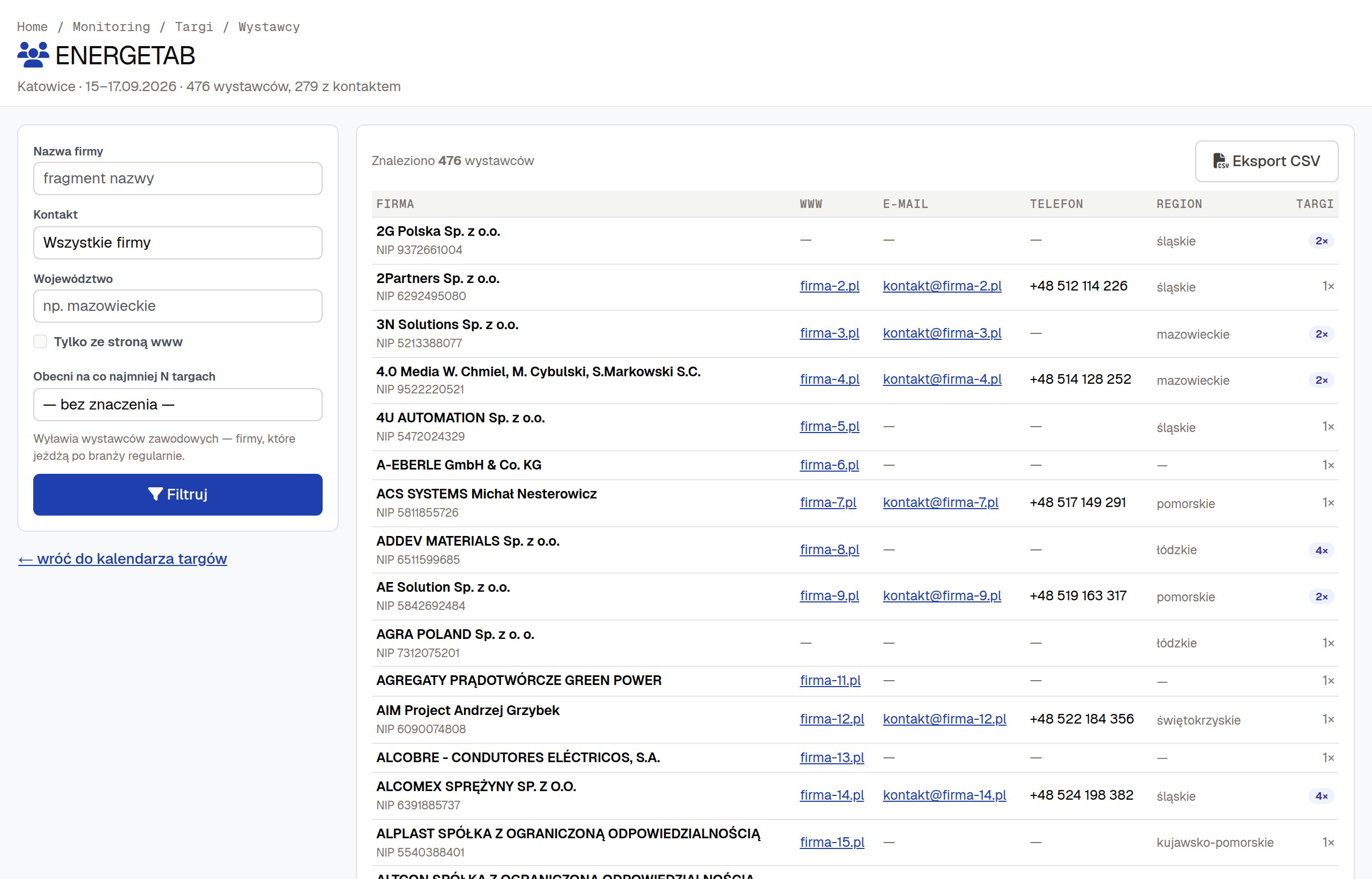1372x879 pixels.
Task: Open email link kontakt@firma-4.pl
Action: click(942, 379)
